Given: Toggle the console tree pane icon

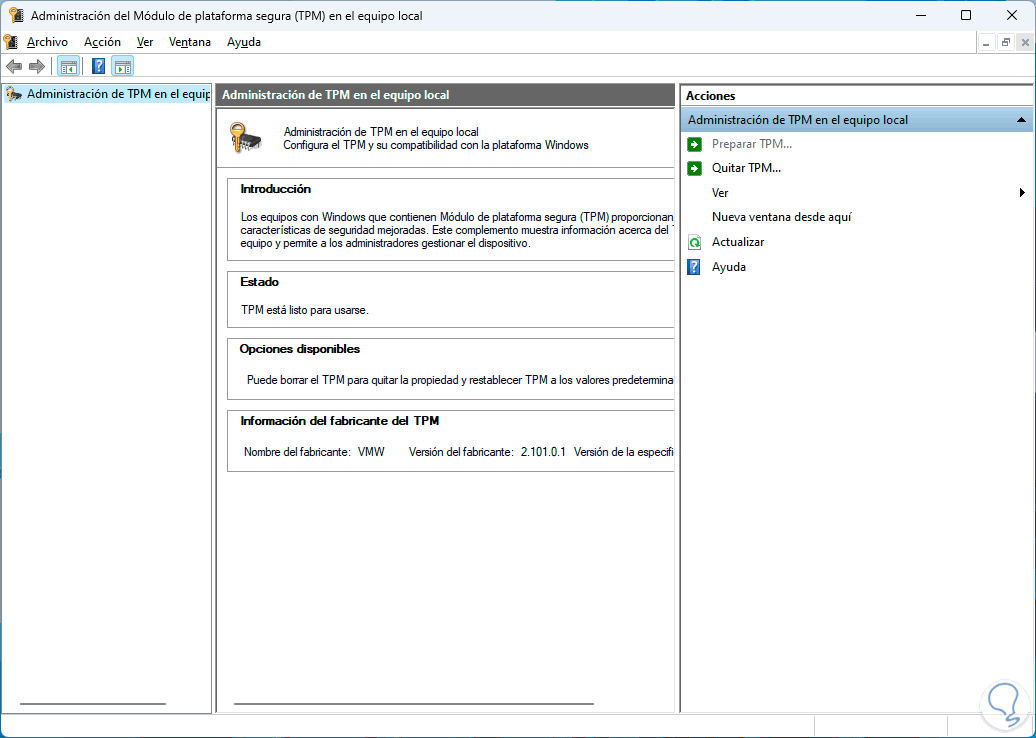Looking at the screenshot, I should [x=69, y=66].
